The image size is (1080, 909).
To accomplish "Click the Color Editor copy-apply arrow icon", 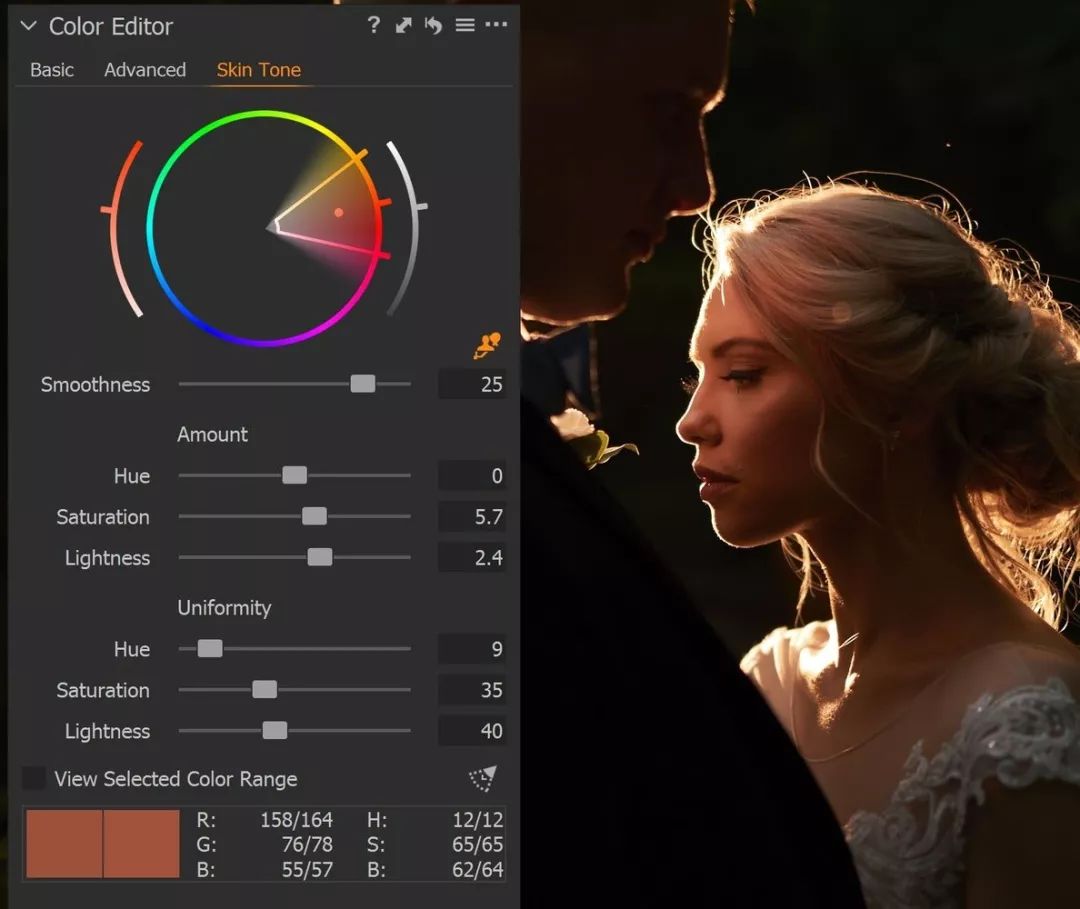I will tap(404, 25).
